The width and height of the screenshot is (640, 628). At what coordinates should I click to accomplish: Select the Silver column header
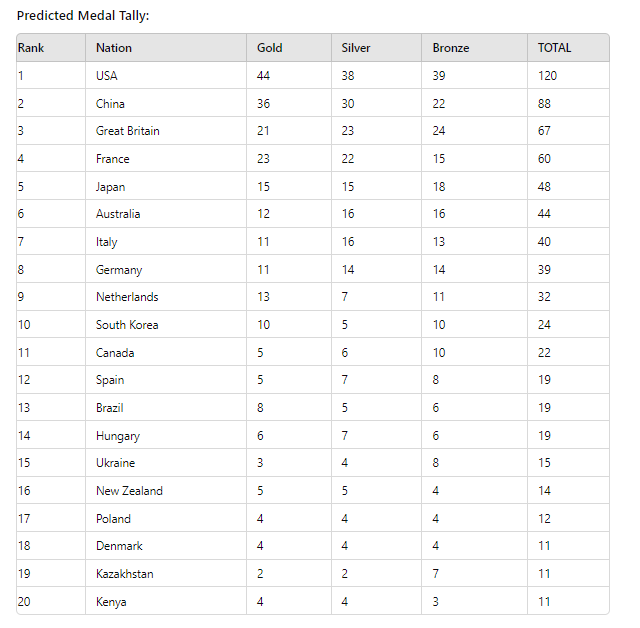coord(356,48)
